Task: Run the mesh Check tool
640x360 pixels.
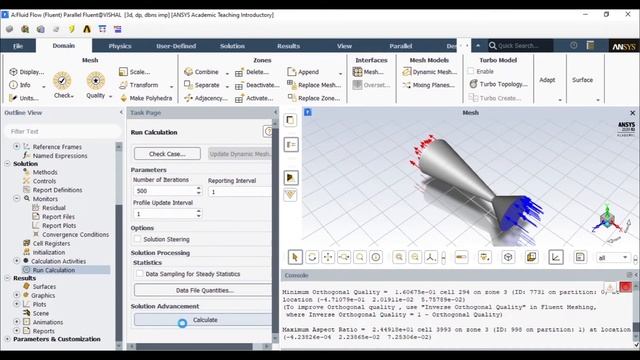Action: pos(62,84)
